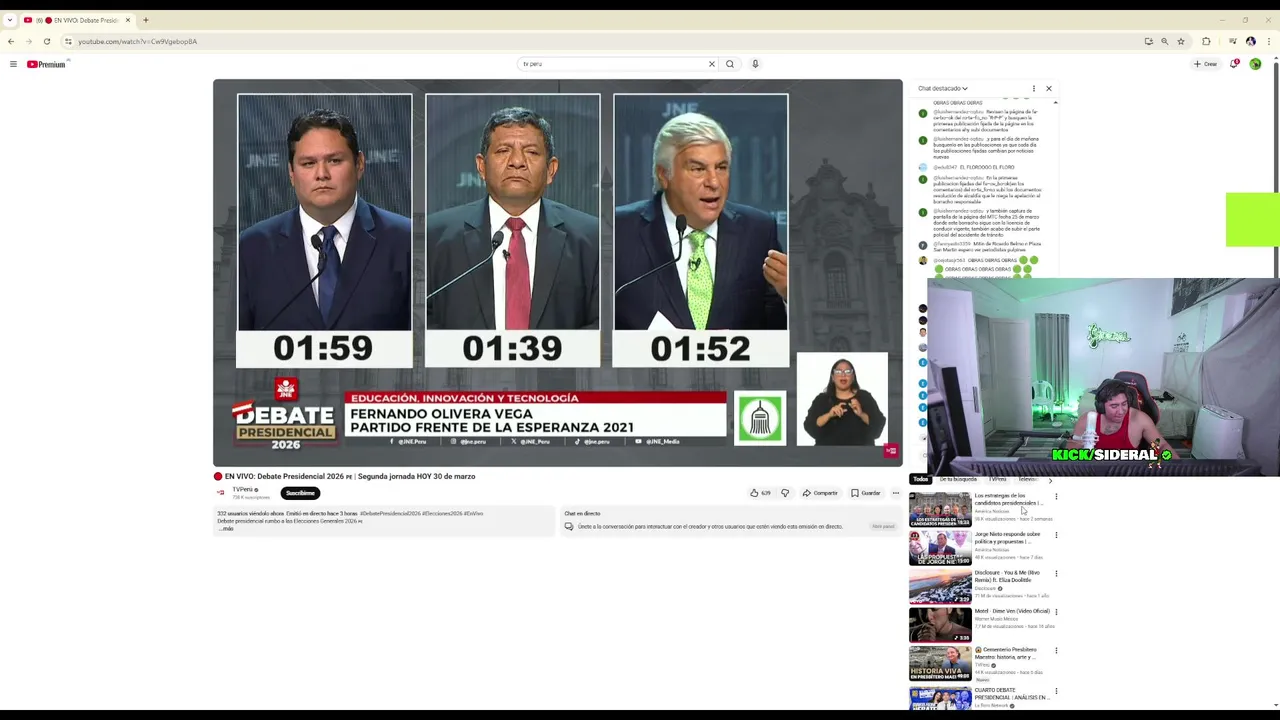
Task: Open options menu for 'Disclosure' video
Action: 1056,574
